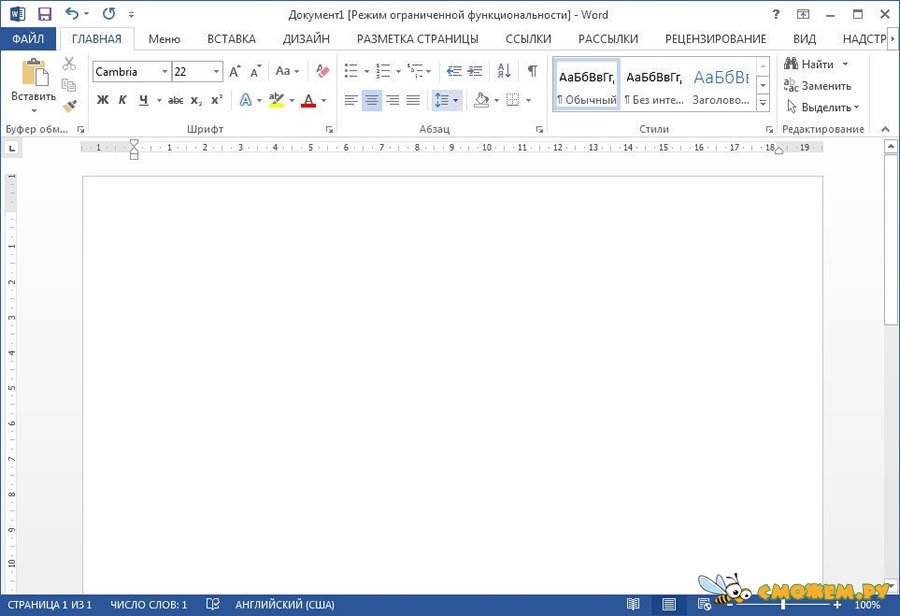Copy selection with the copy icon
Viewport: 900px width, 616px height.
69,85
